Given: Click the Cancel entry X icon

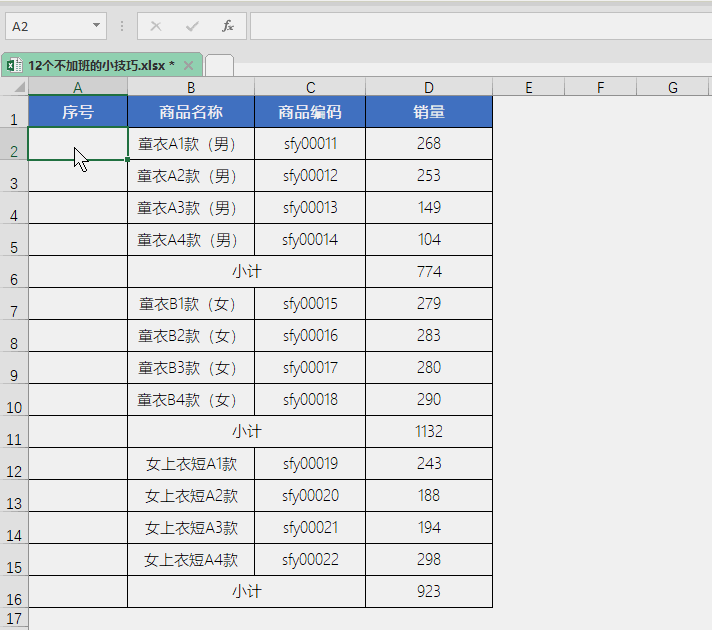Looking at the screenshot, I should (156, 26).
